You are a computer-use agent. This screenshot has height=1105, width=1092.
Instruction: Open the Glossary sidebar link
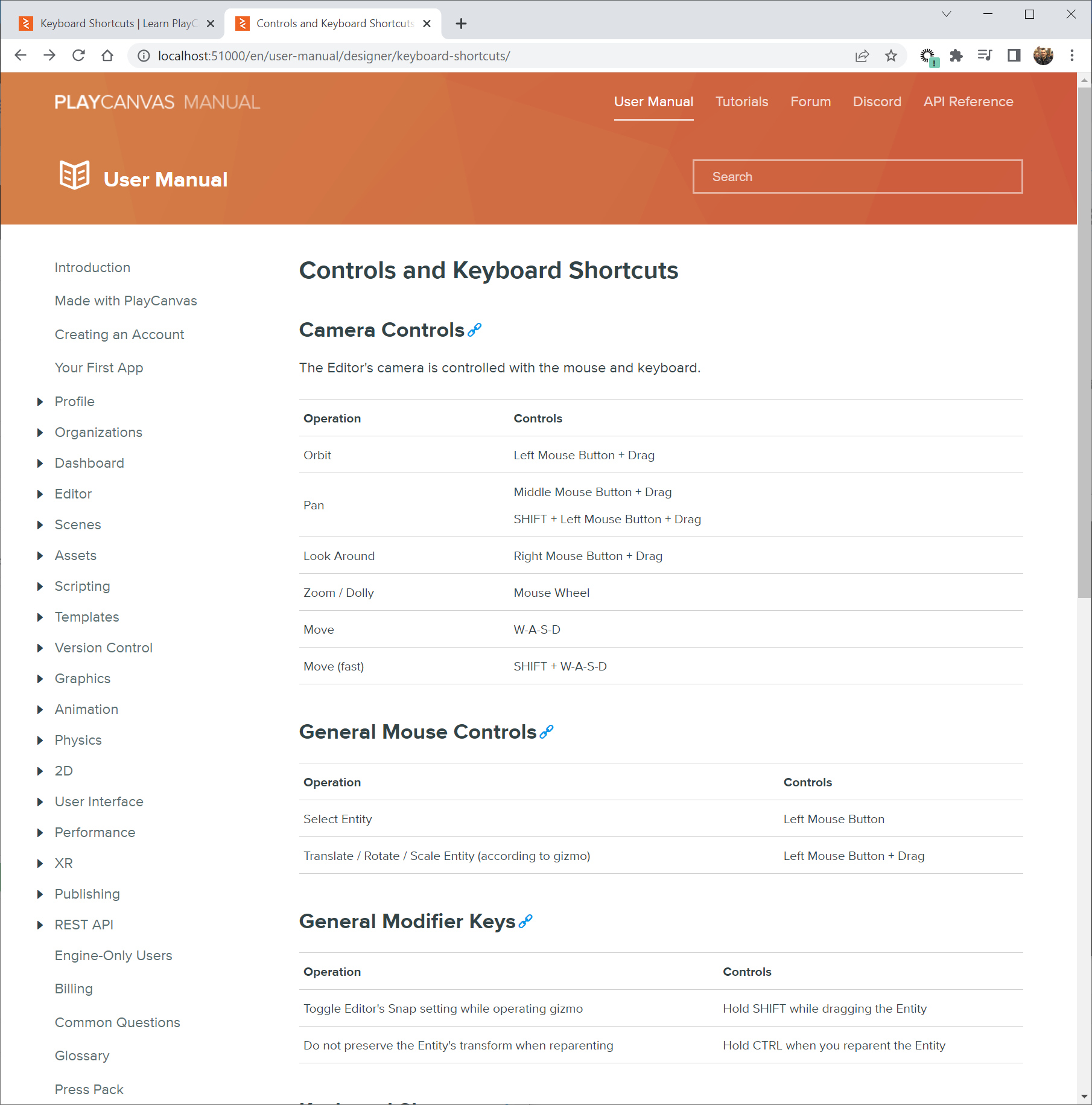82,1056
